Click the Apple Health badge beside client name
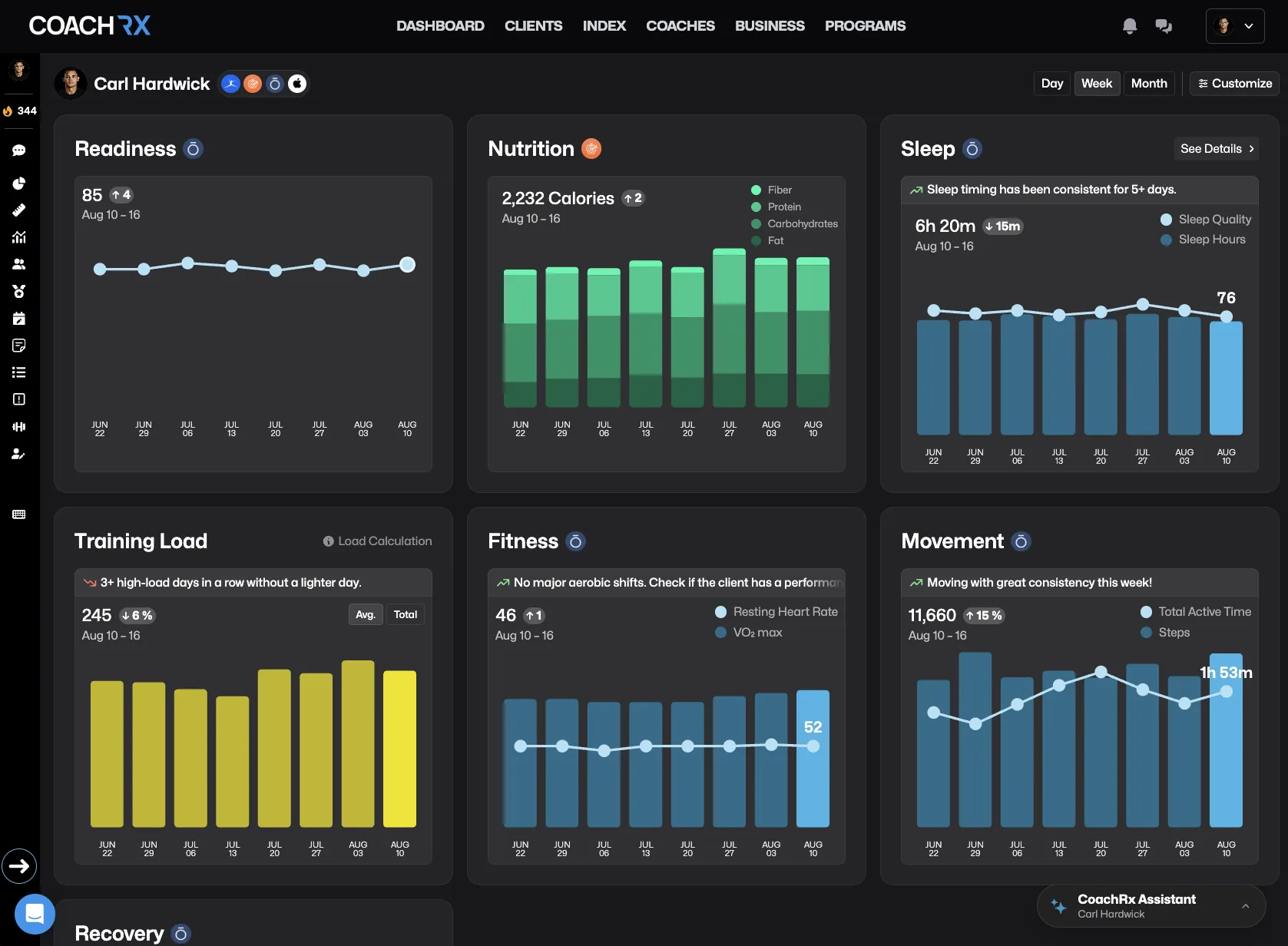The width and height of the screenshot is (1288, 946). pyautogui.click(x=297, y=84)
